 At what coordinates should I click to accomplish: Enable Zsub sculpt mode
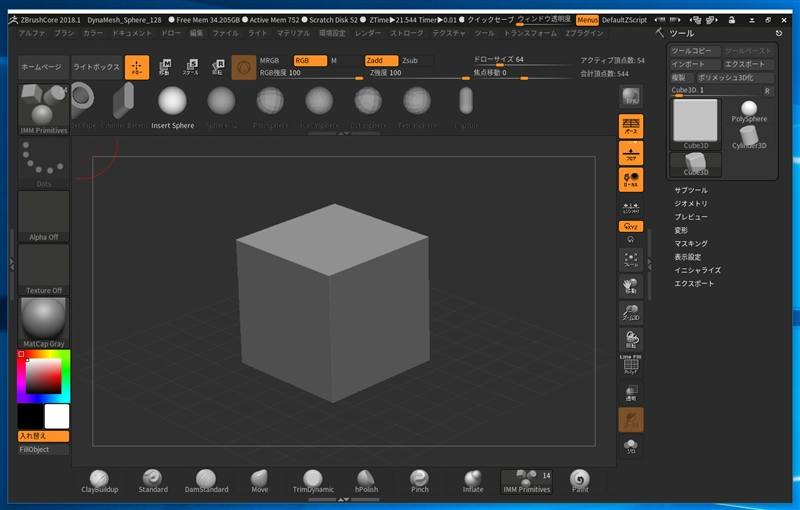(416, 60)
